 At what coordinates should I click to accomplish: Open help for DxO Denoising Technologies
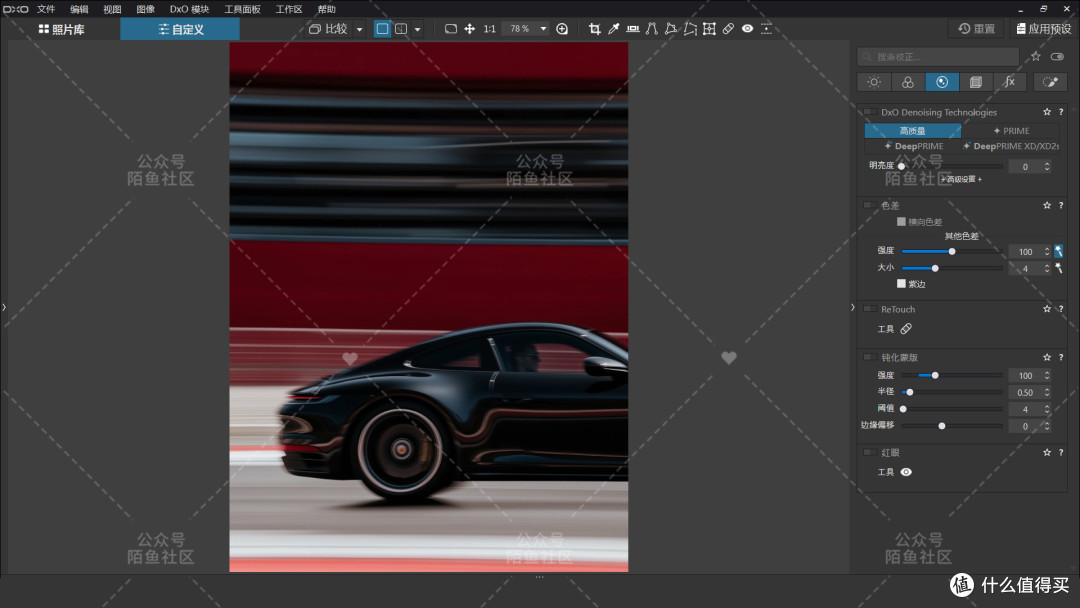coord(1061,112)
